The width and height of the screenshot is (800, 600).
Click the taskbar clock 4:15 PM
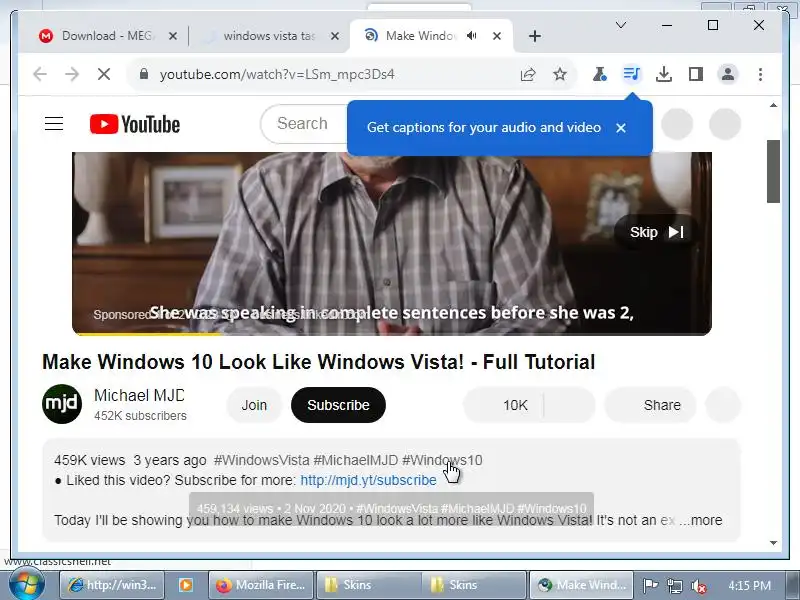tap(749, 586)
